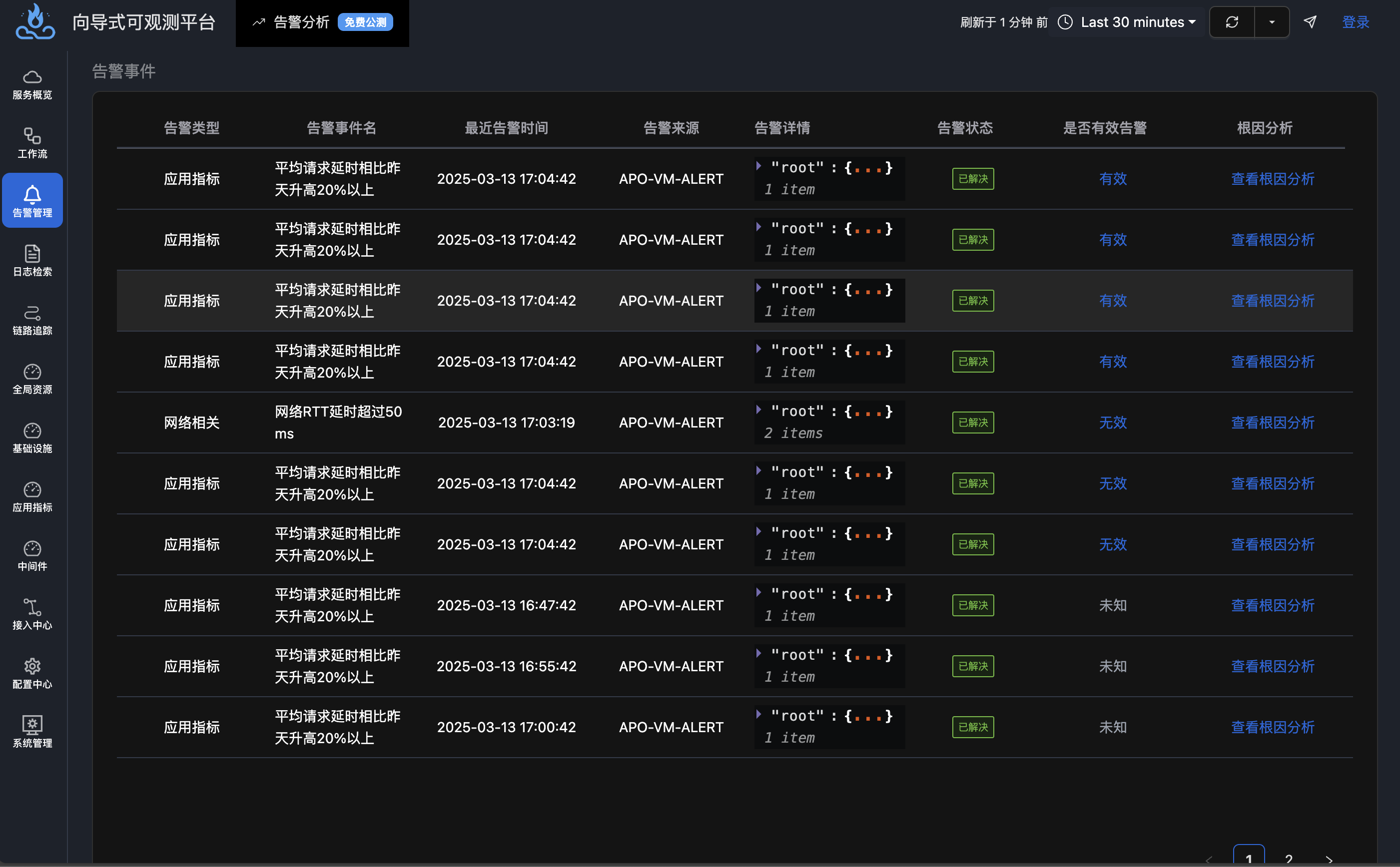Expand root JSON in fourth alert row
This screenshot has height=867, width=1400.
pyautogui.click(x=759, y=349)
